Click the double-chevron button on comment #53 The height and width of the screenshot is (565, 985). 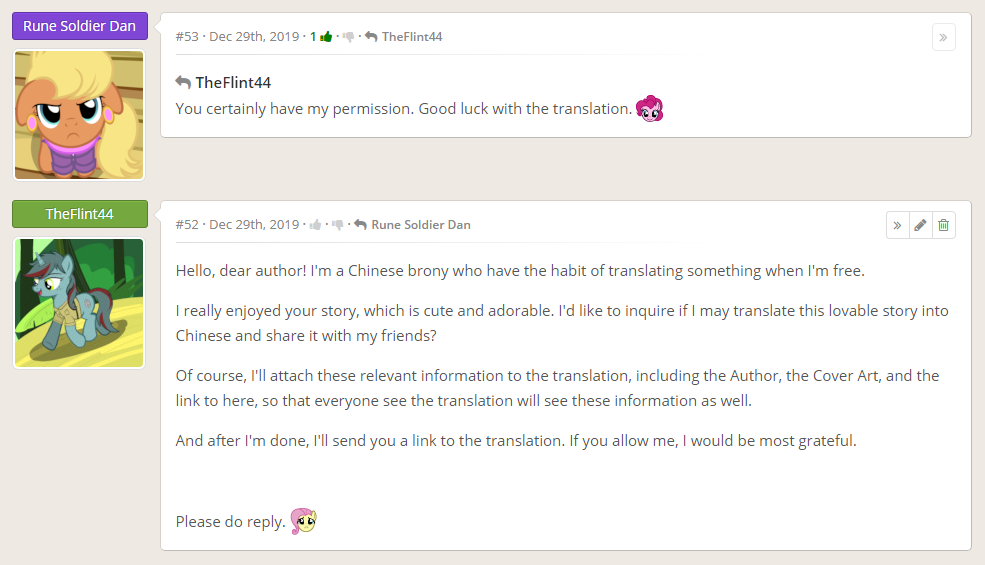click(943, 37)
